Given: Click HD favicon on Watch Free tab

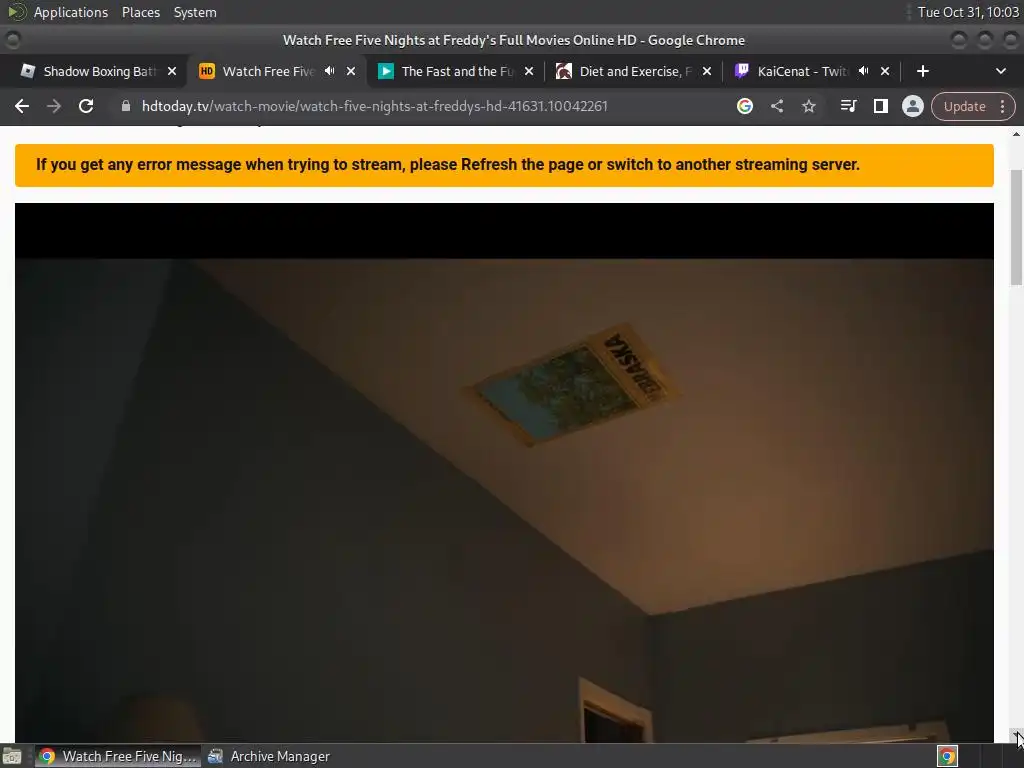Looking at the screenshot, I should tap(206, 71).
